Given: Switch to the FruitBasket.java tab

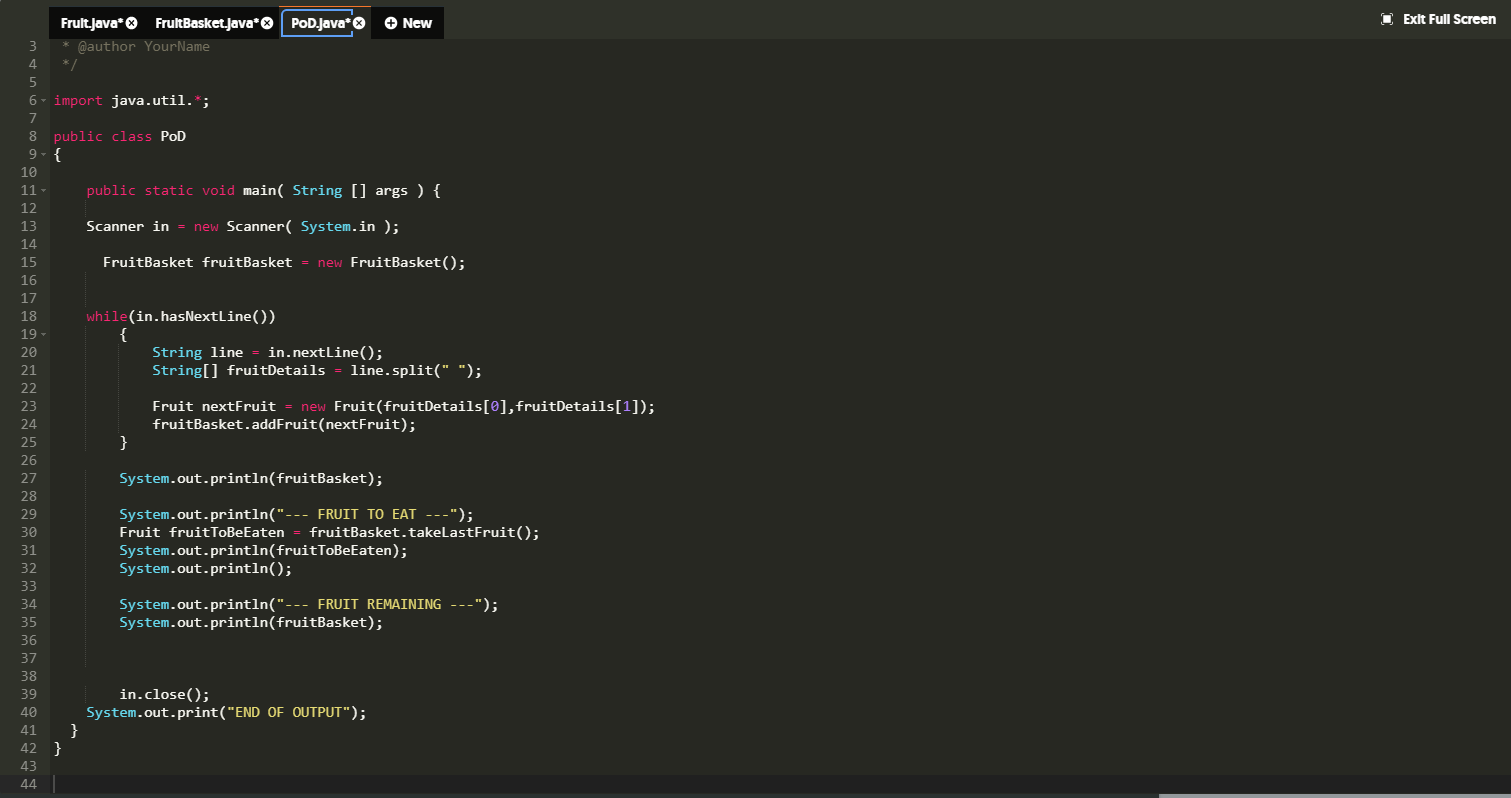Looking at the screenshot, I should (200, 22).
